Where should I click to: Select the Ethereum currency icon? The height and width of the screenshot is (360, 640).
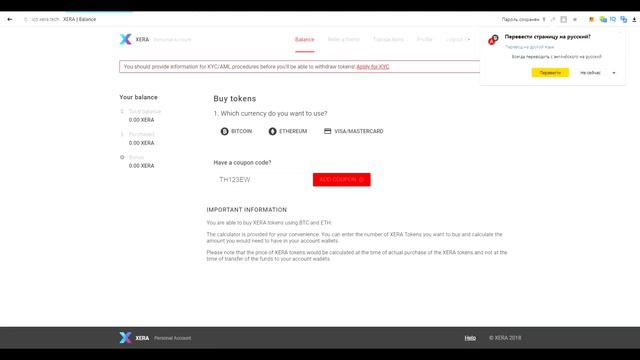point(273,131)
